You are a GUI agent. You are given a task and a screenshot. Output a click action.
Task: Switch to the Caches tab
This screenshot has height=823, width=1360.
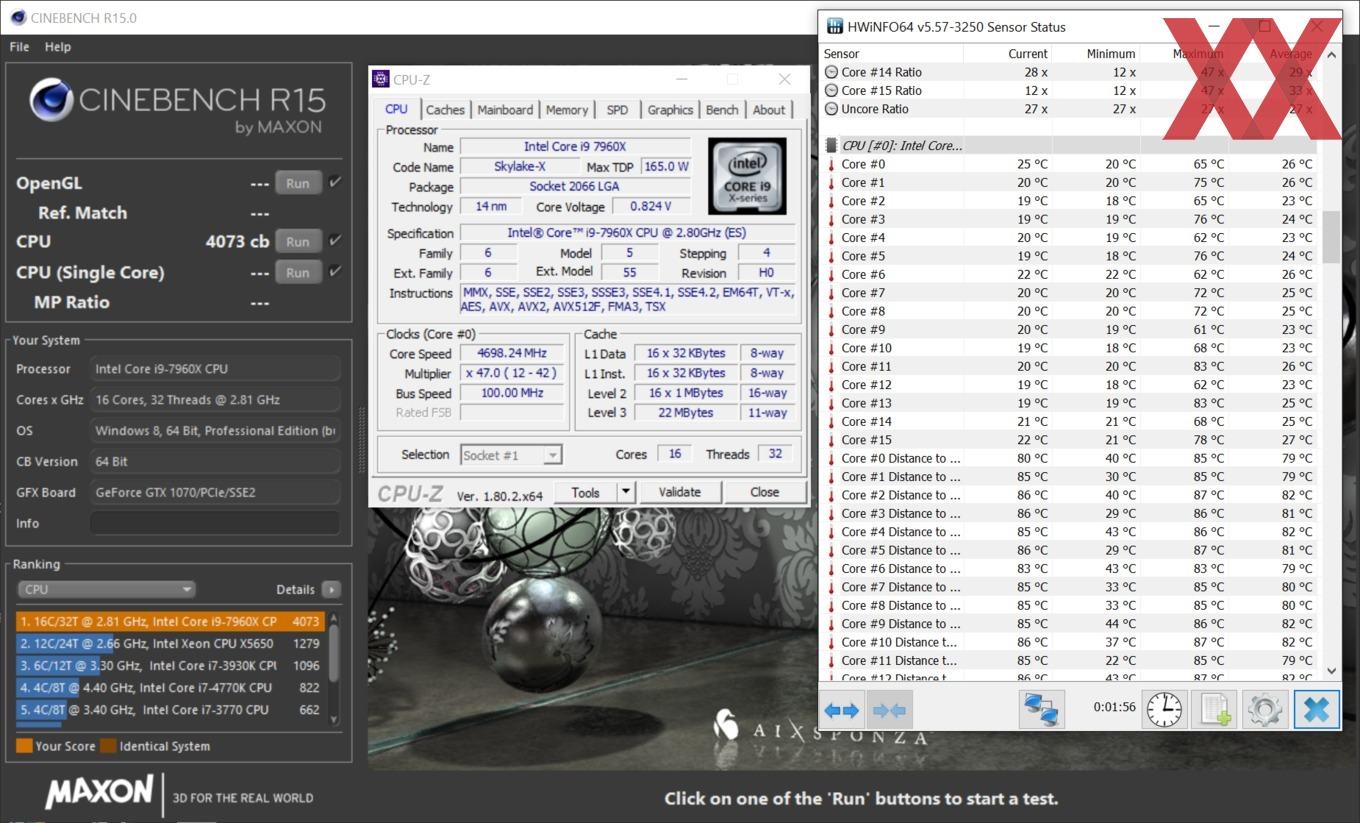[445, 110]
